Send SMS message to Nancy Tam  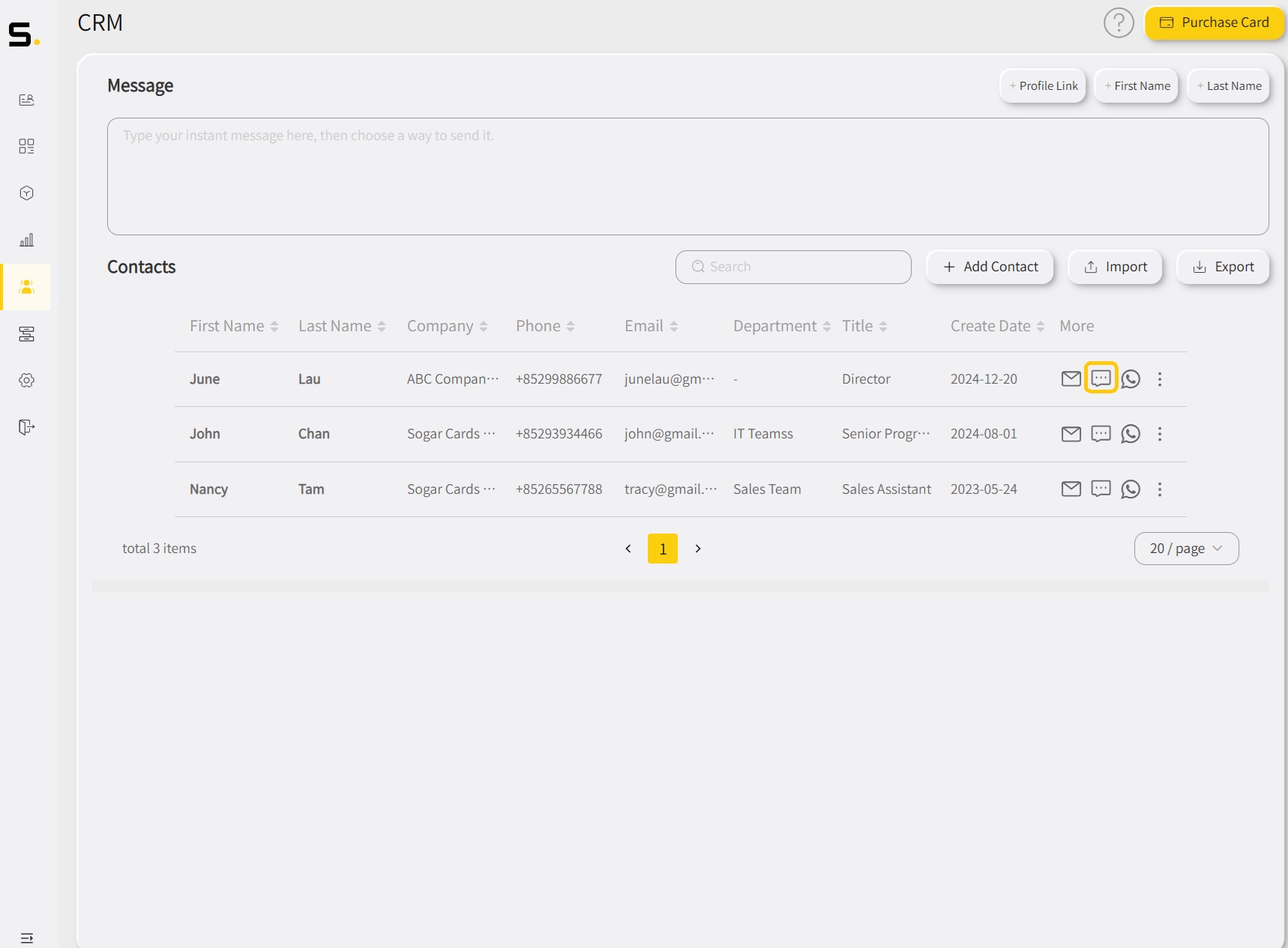coord(1101,489)
